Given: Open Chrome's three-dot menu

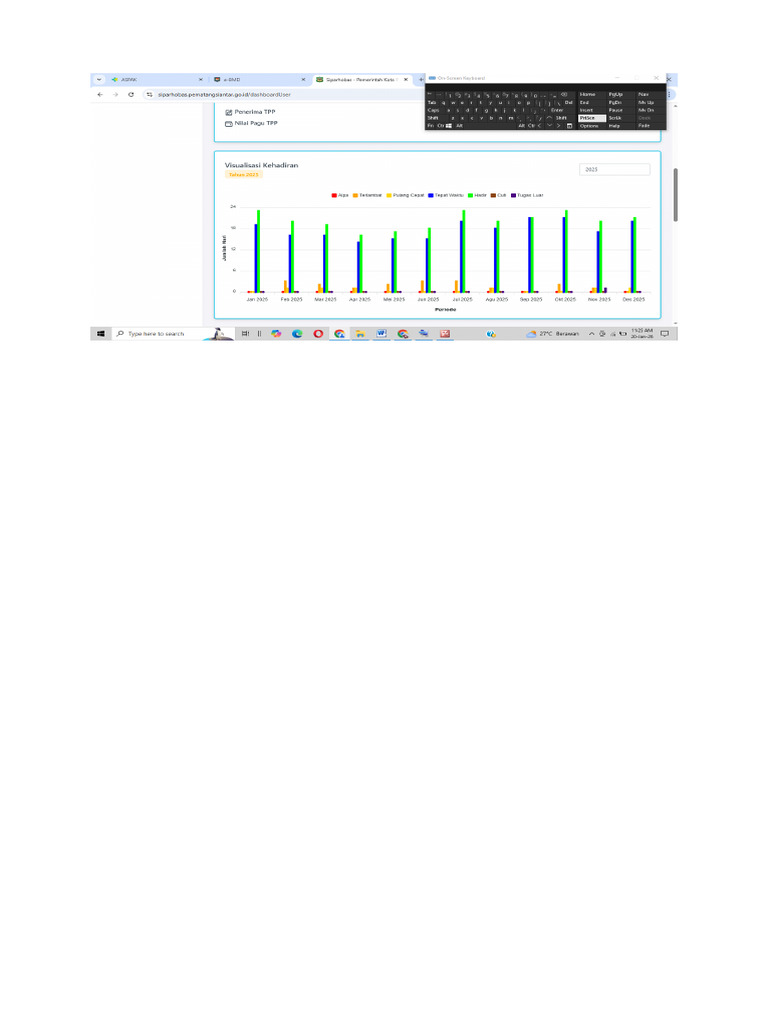Looking at the screenshot, I should (670, 95).
